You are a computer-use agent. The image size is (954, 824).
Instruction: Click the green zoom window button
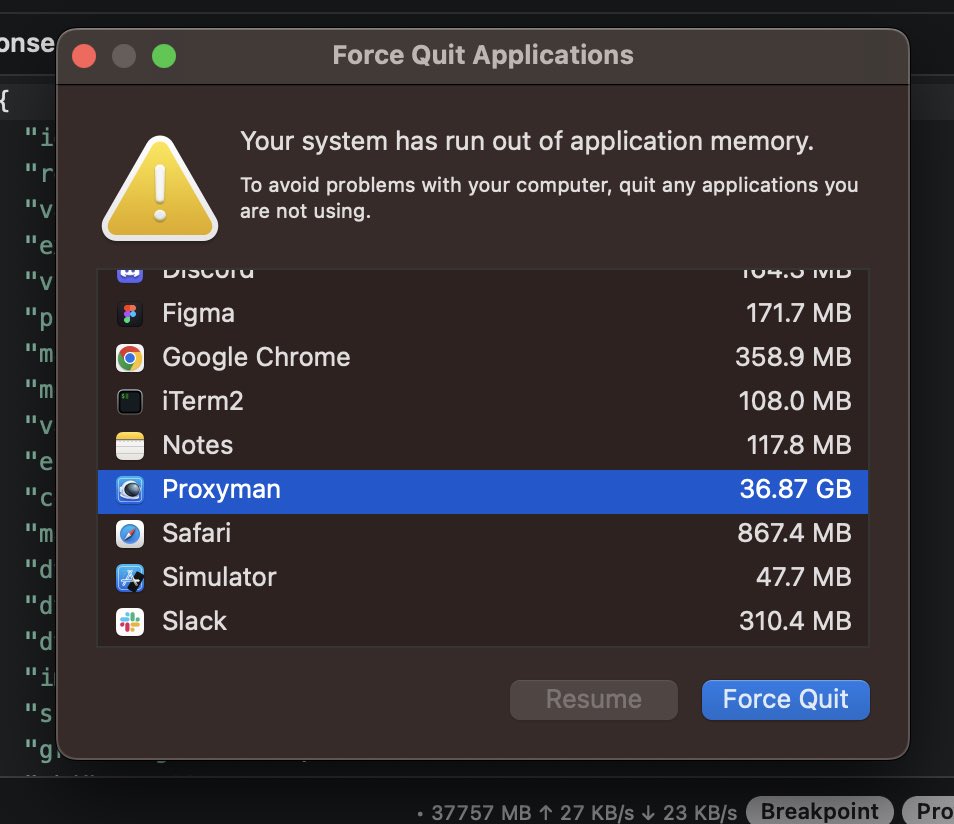(x=164, y=56)
